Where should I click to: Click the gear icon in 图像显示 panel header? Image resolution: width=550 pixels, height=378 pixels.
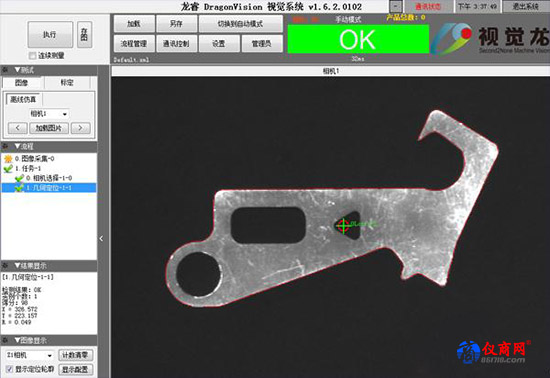(x=5, y=340)
